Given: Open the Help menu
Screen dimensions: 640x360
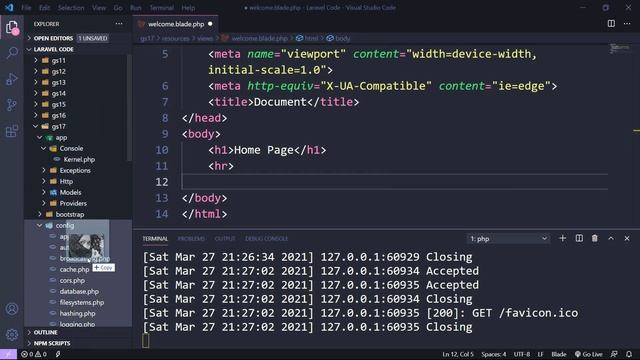Looking at the screenshot, I should [188, 8].
